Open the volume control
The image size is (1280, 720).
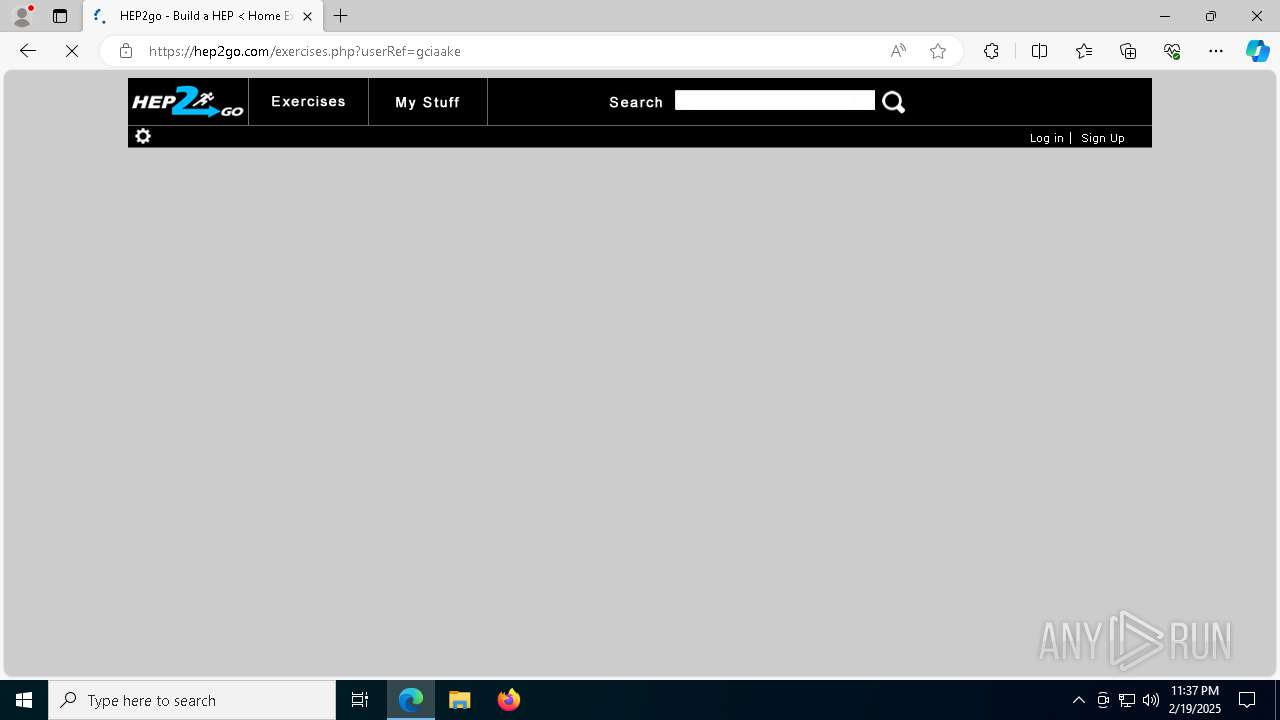[x=1151, y=700]
